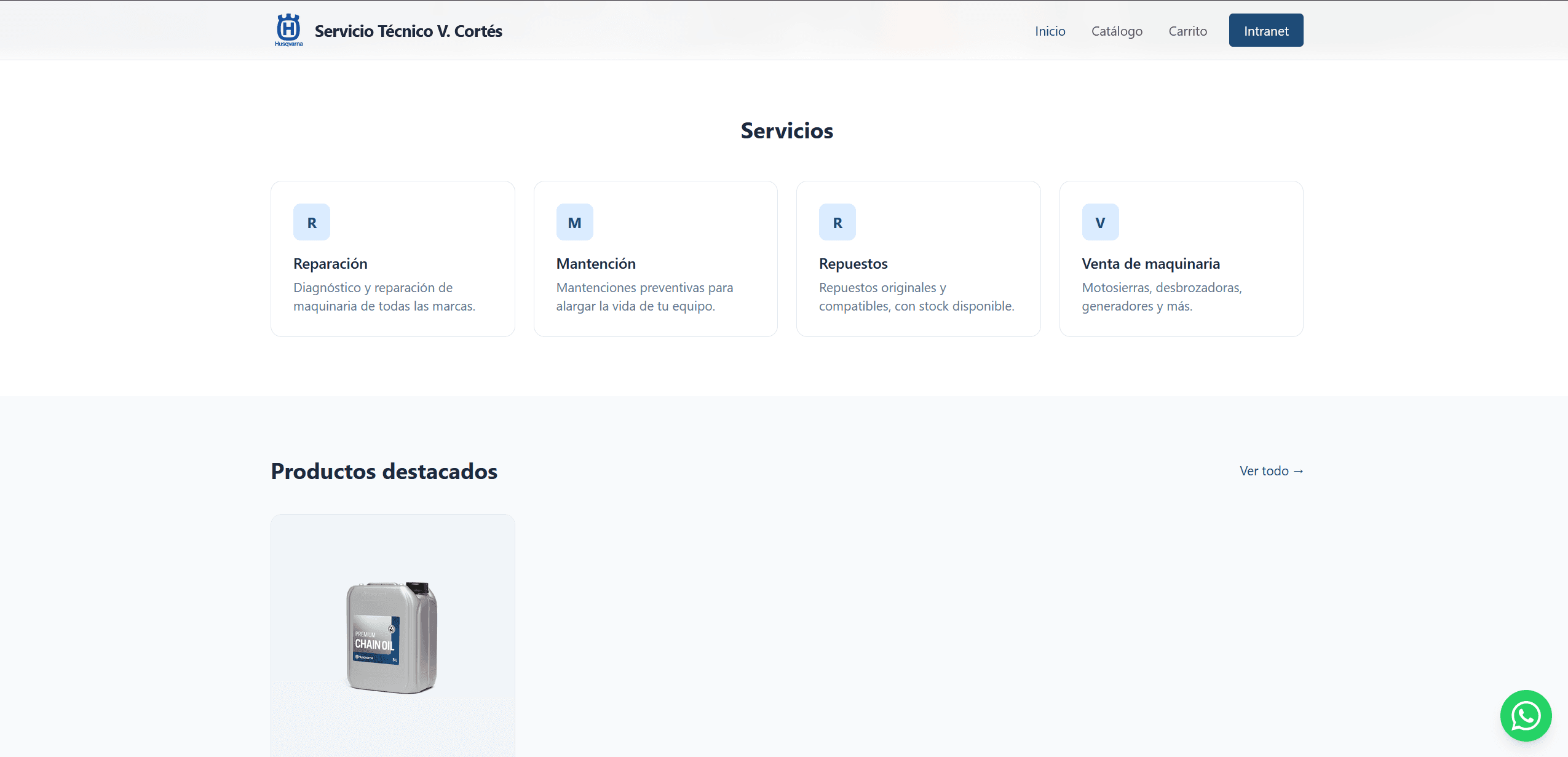Click the Intranet button
The width and height of the screenshot is (1568, 757).
[x=1266, y=30]
